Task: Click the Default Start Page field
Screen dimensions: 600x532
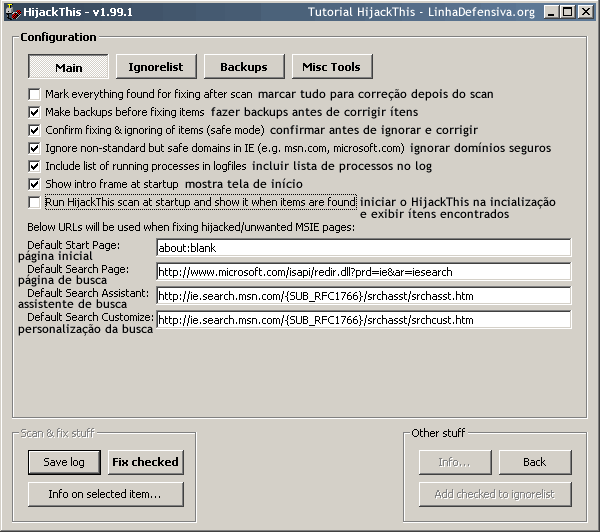Action: 363,247
